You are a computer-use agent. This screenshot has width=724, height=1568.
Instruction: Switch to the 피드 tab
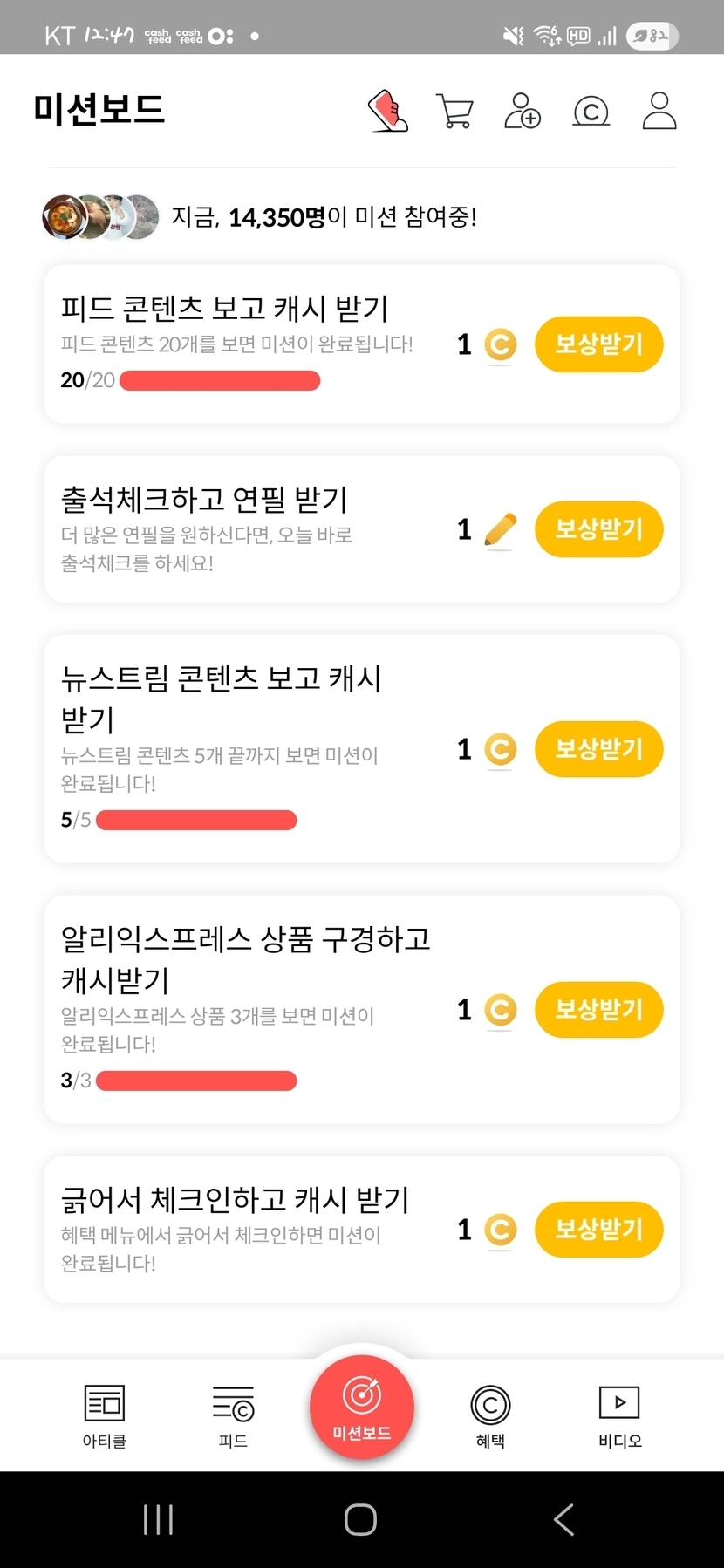click(x=233, y=1415)
